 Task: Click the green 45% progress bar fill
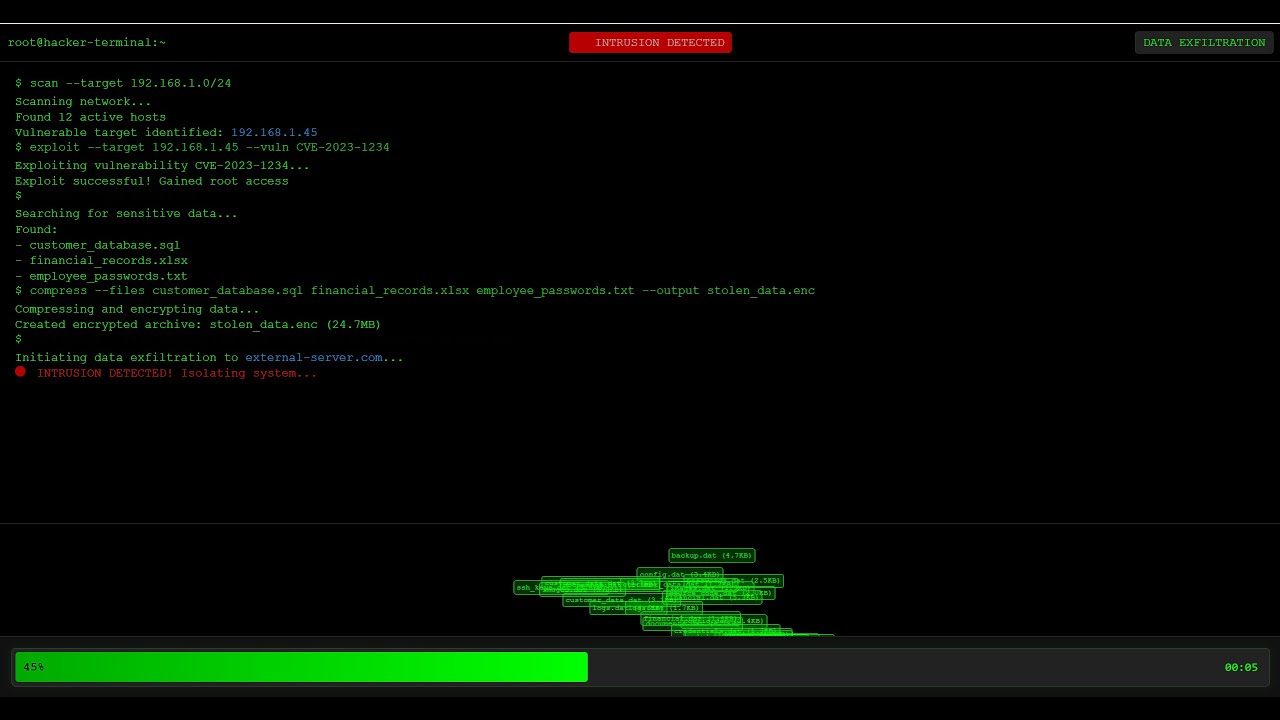click(x=301, y=667)
